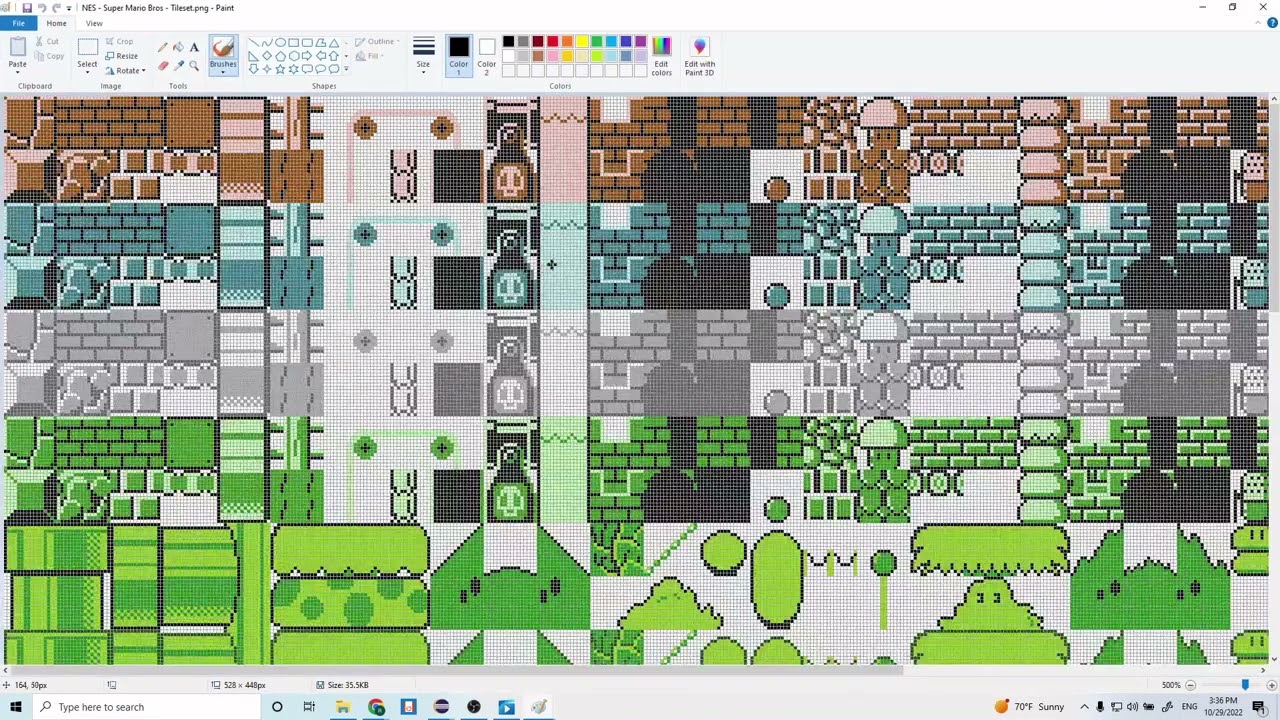This screenshot has height=720, width=1280.
Task: Open Google Chrome from taskbar
Action: click(376, 707)
